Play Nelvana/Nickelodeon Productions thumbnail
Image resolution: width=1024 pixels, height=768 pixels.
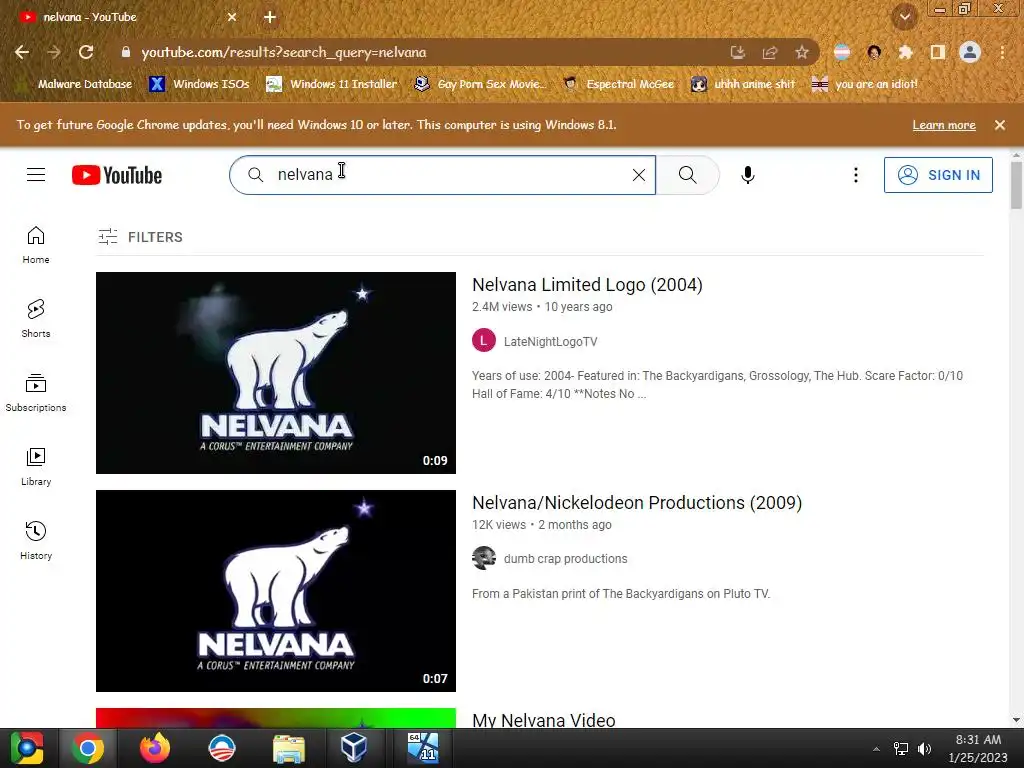point(276,591)
